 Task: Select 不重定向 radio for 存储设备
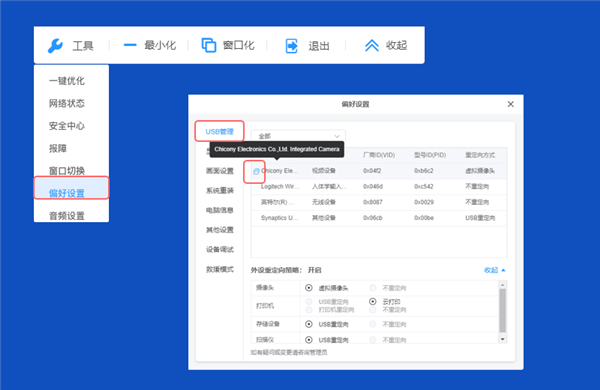372,324
